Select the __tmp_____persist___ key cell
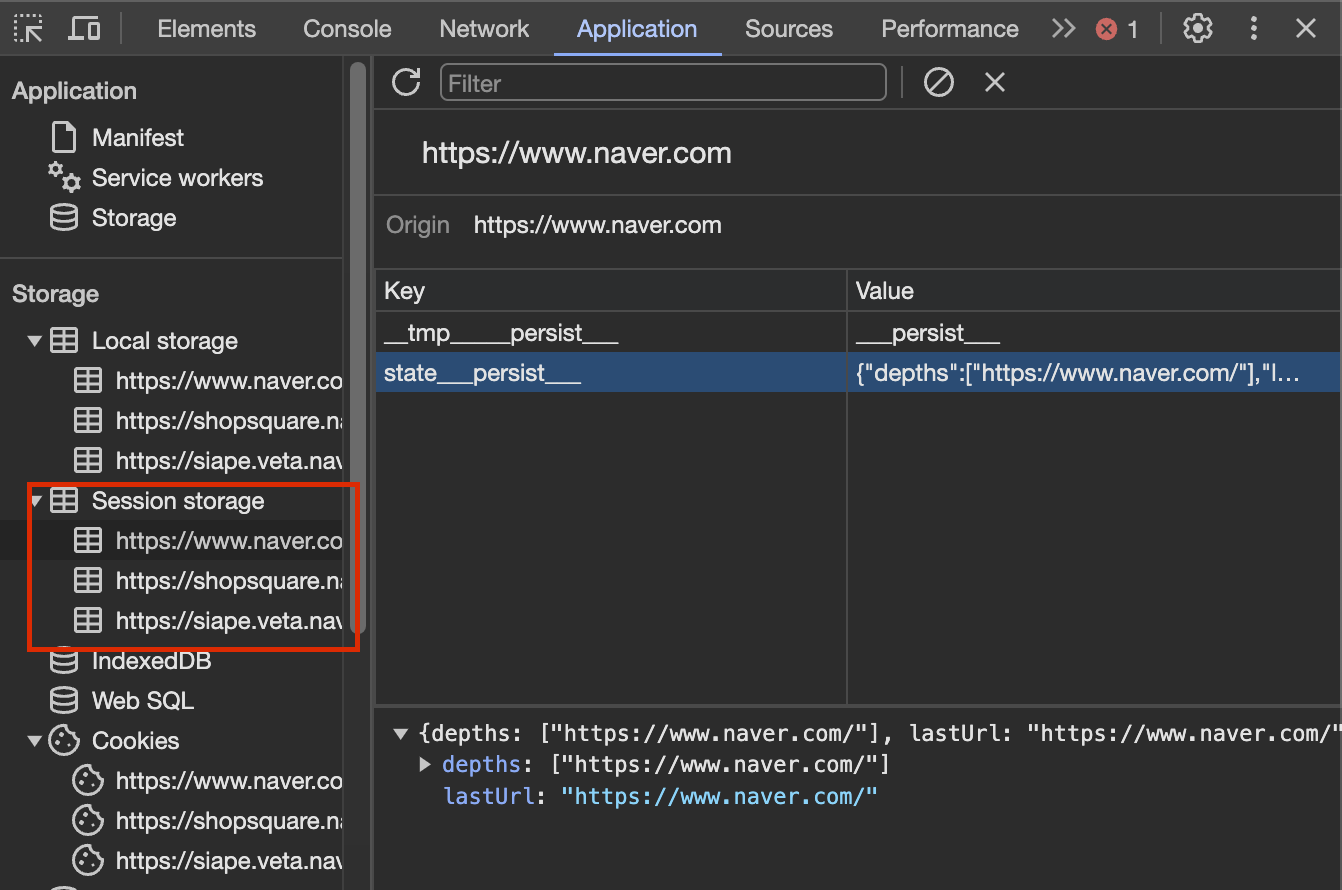Image resolution: width=1342 pixels, height=890 pixels. [611, 333]
